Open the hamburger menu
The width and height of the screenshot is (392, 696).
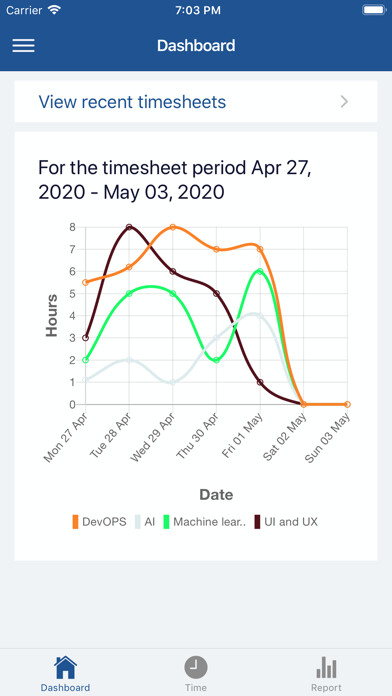tap(24, 45)
